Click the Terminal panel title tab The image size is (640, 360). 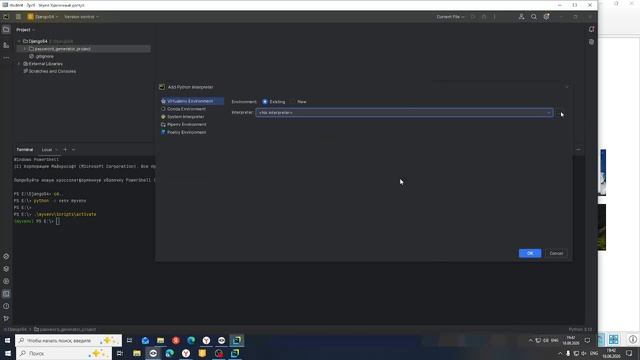[25, 150]
